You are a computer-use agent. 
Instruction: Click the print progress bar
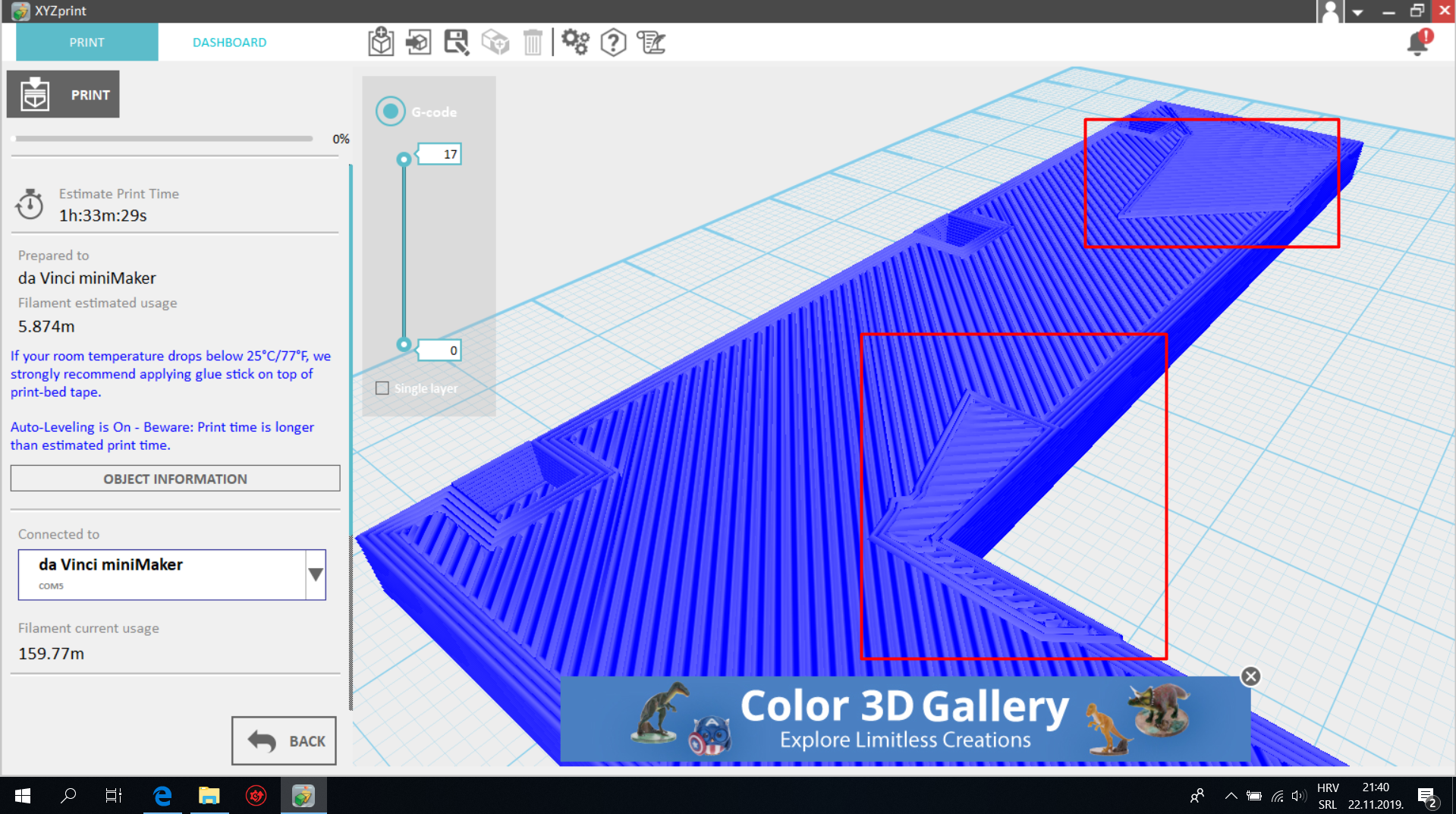[163, 139]
